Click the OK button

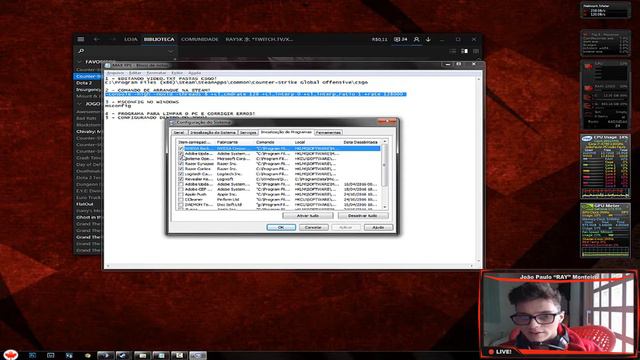pos(281,227)
